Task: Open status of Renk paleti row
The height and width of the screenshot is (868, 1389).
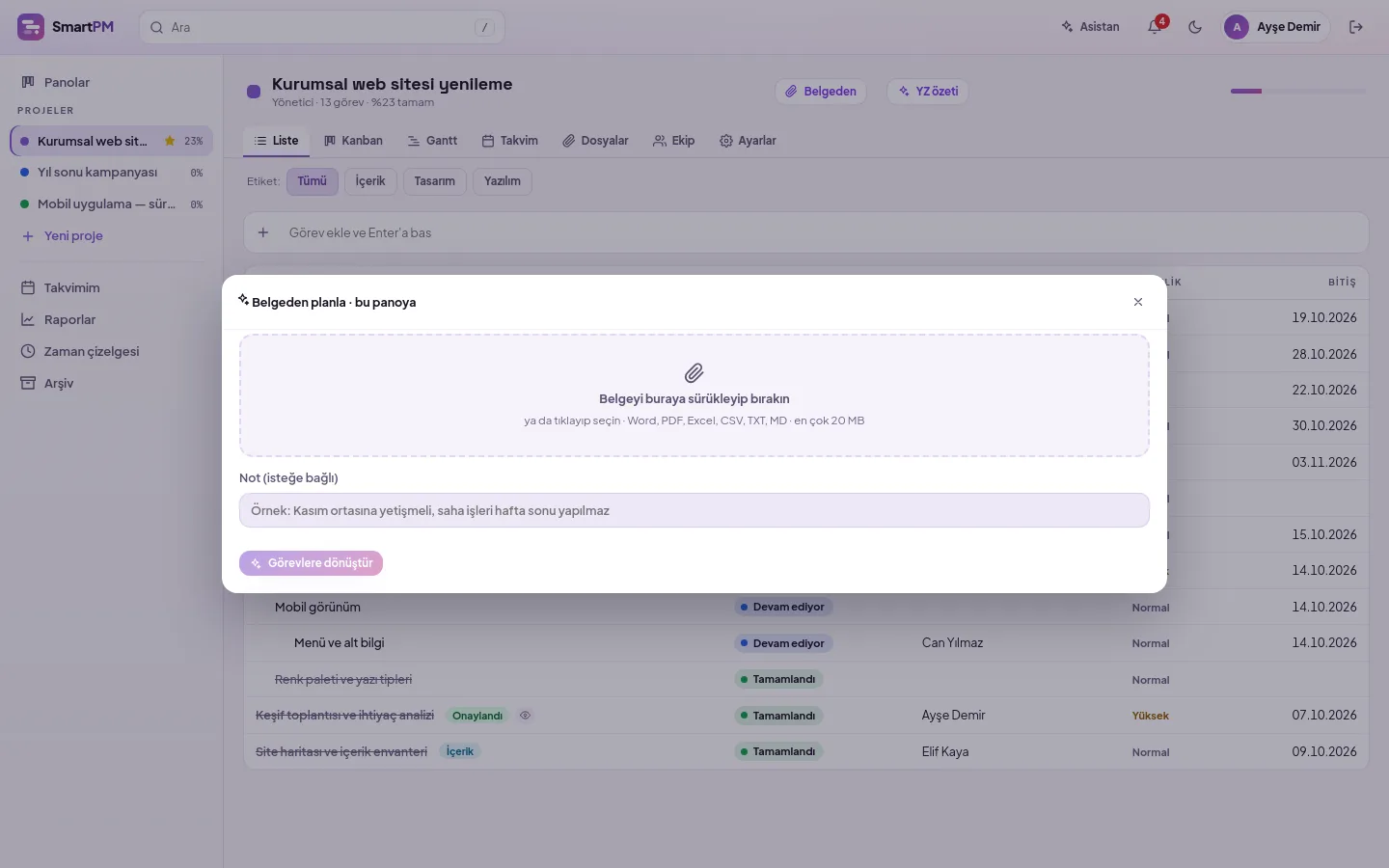Action: click(778, 680)
